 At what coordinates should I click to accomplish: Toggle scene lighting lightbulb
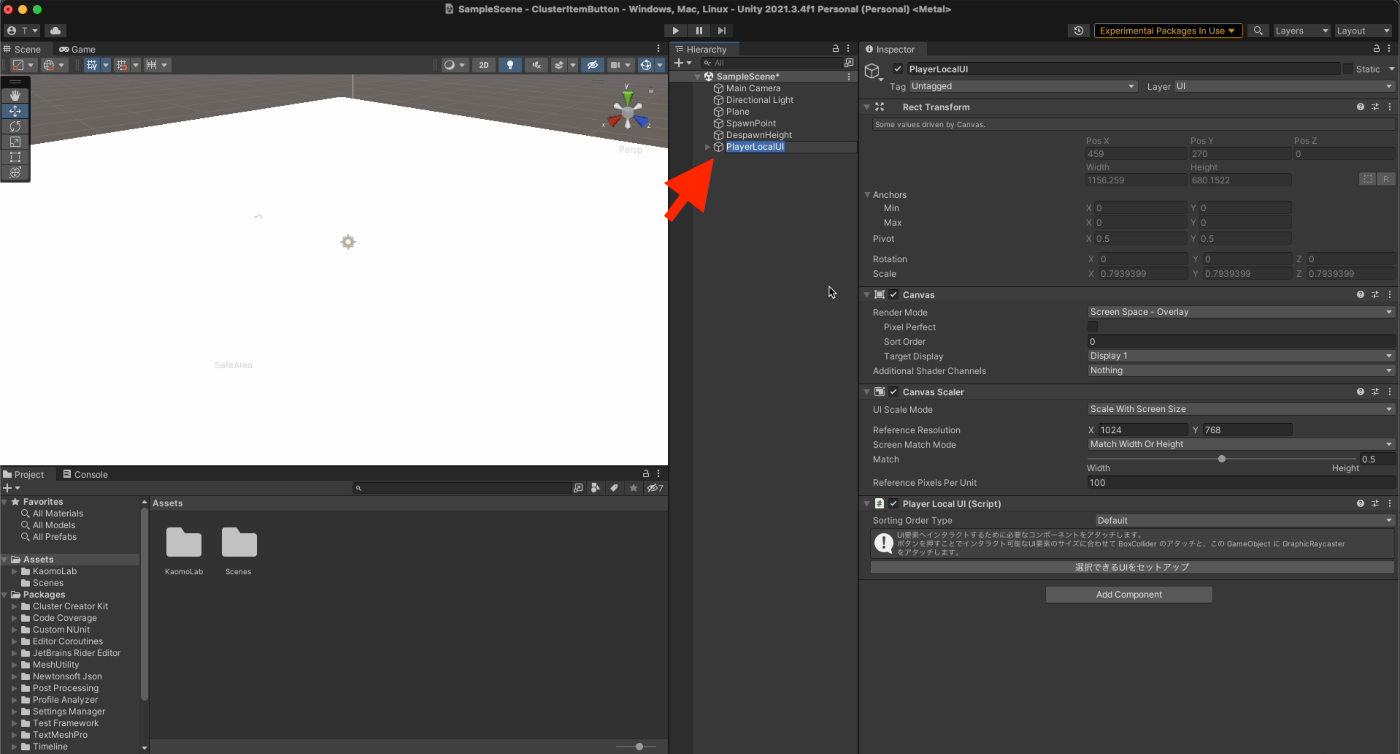click(510, 65)
